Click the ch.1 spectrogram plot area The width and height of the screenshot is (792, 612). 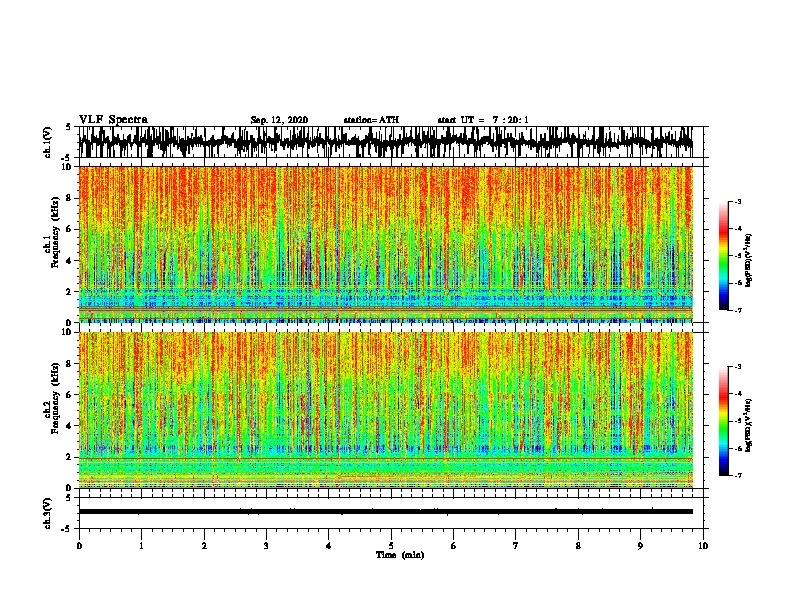point(385,244)
